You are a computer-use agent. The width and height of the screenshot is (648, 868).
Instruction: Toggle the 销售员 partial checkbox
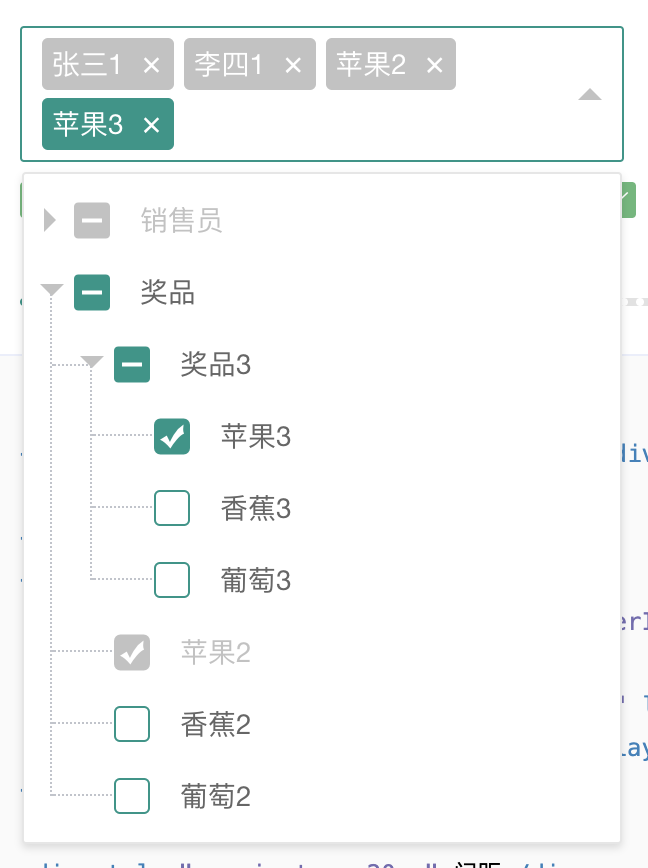pos(92,220)
